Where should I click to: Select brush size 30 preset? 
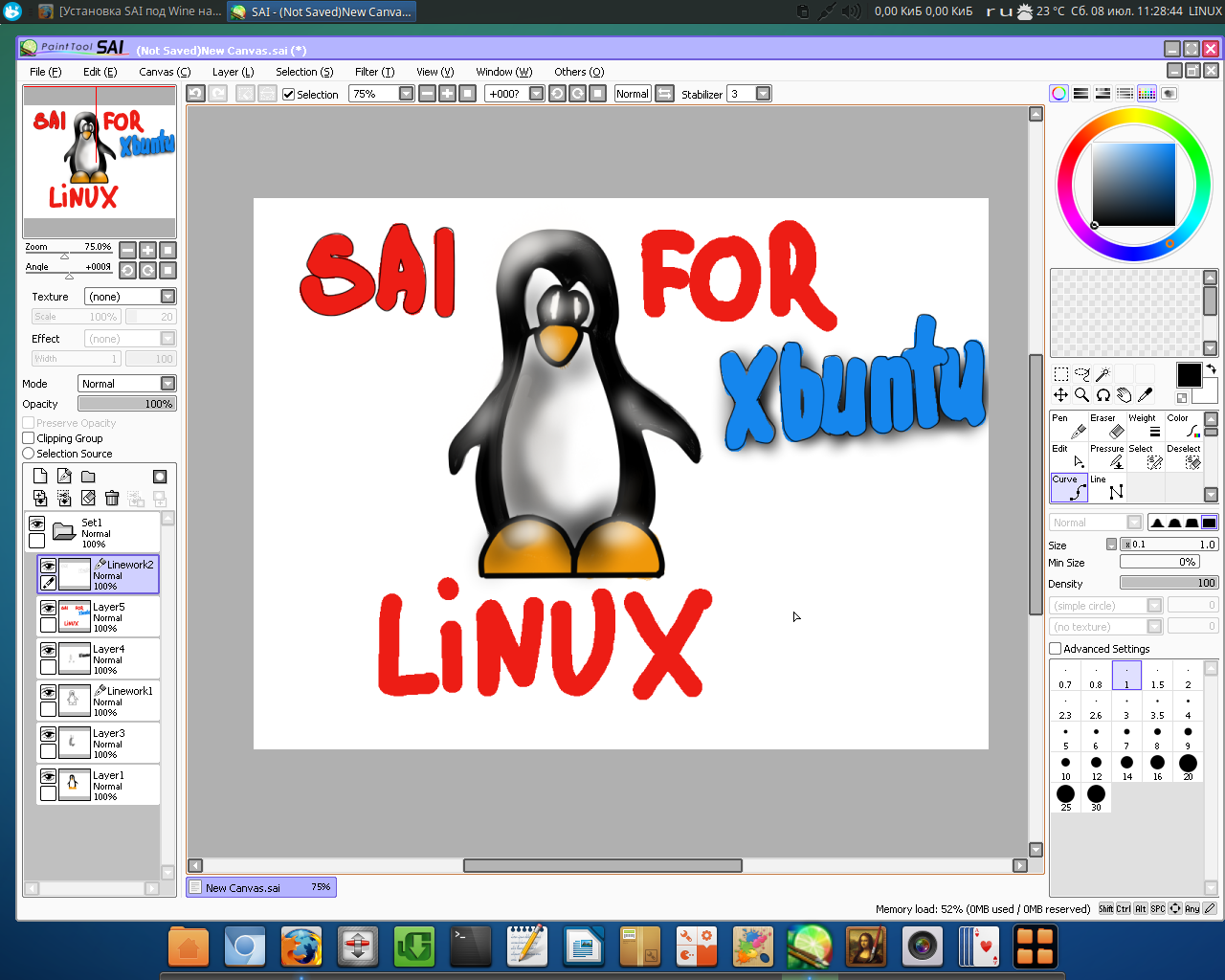pyautogui.click(x=1096, y=797)
